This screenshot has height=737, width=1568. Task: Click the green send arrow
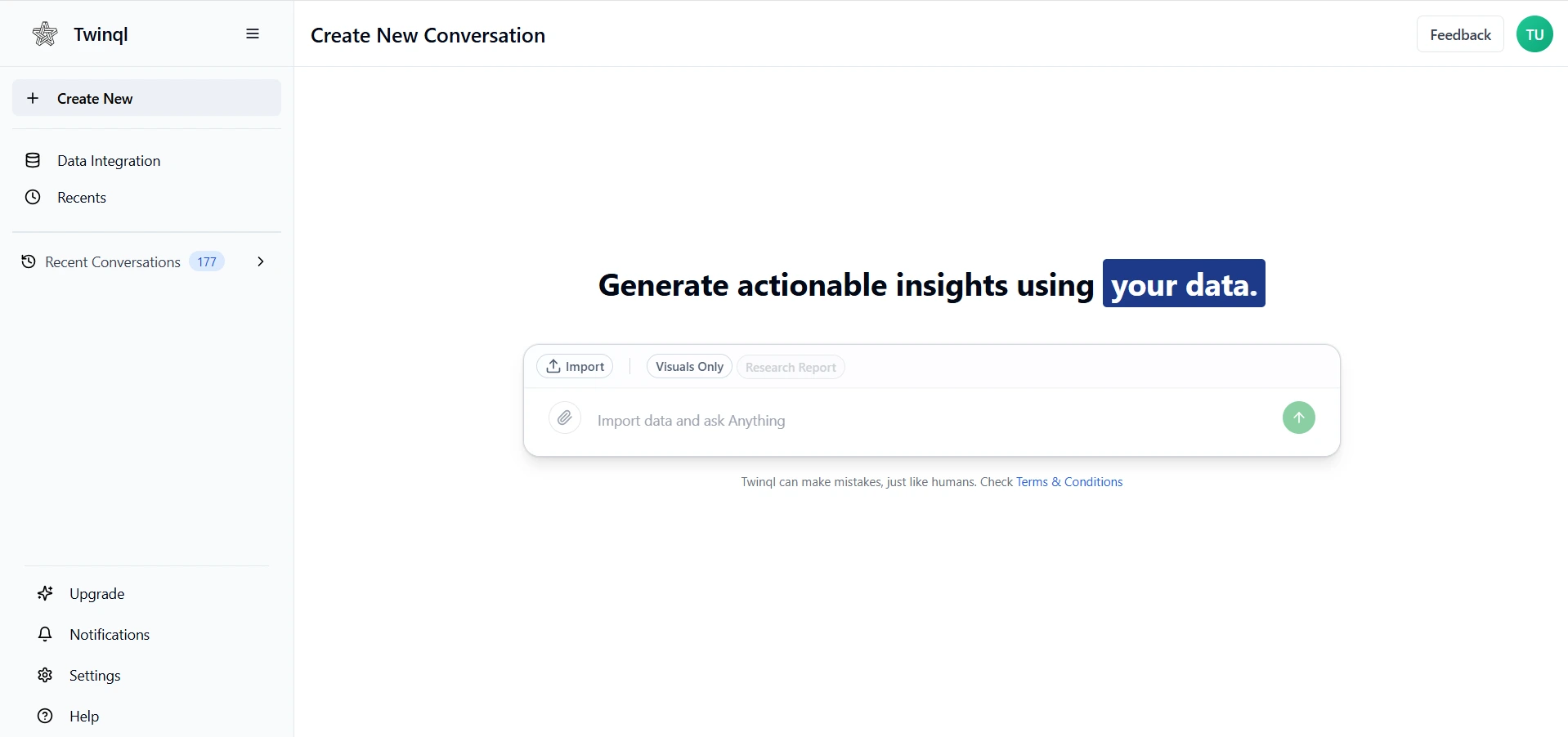[1298, 418]
